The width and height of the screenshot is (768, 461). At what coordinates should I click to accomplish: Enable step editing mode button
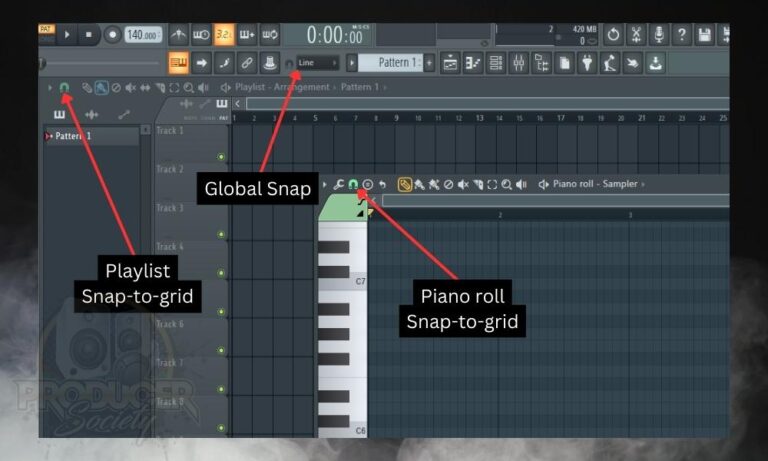(224, 63)
